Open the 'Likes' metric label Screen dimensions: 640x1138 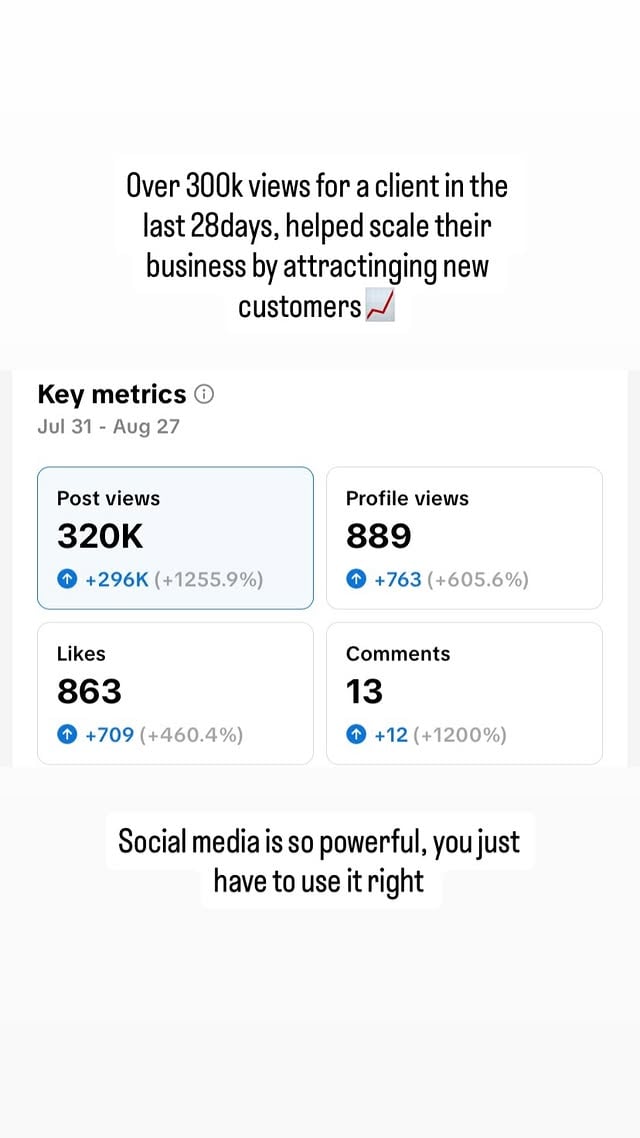[81, 654]
